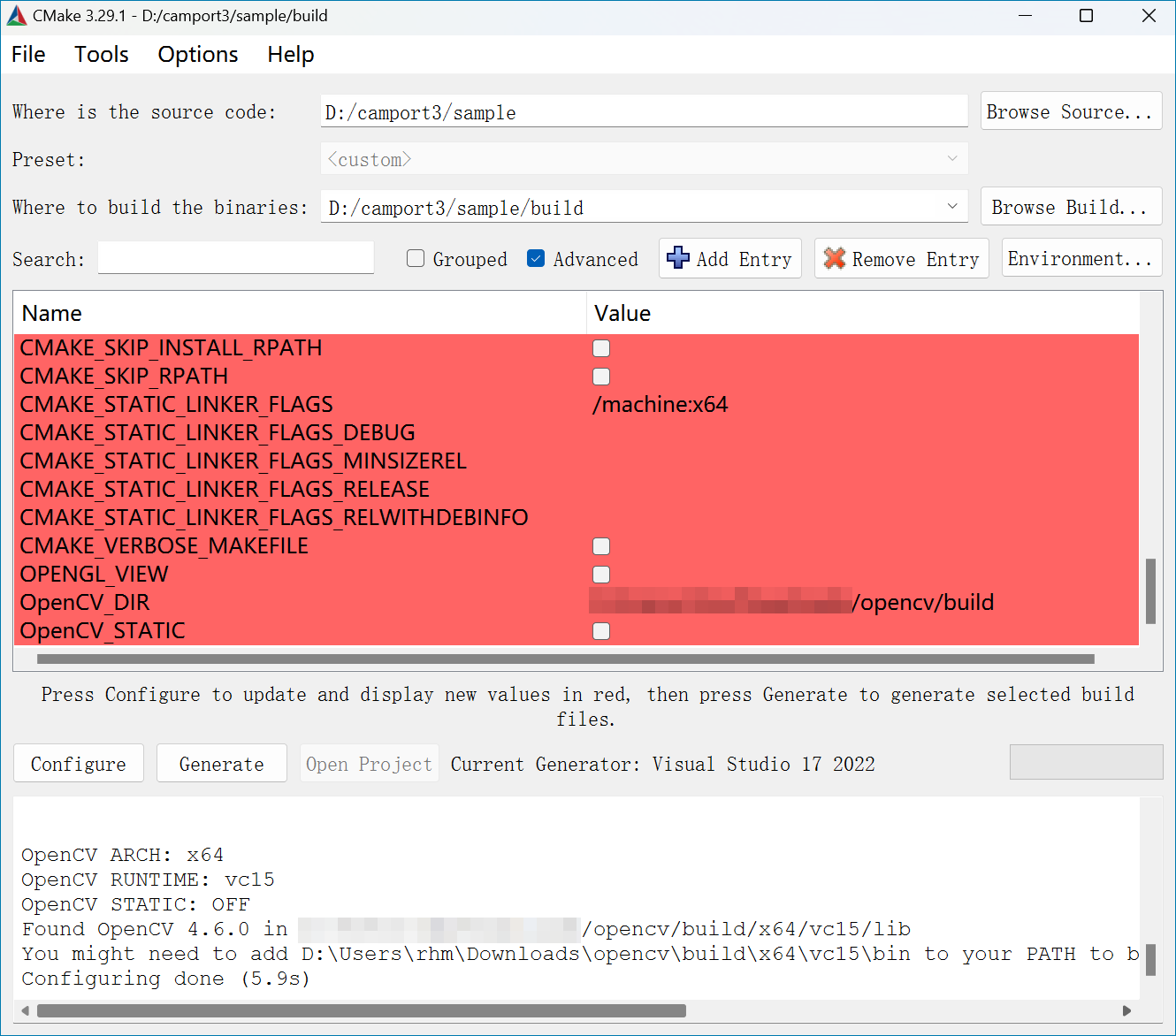Open the File menu
Viewport: 1176px width, 1036px height.
[28, 55]
